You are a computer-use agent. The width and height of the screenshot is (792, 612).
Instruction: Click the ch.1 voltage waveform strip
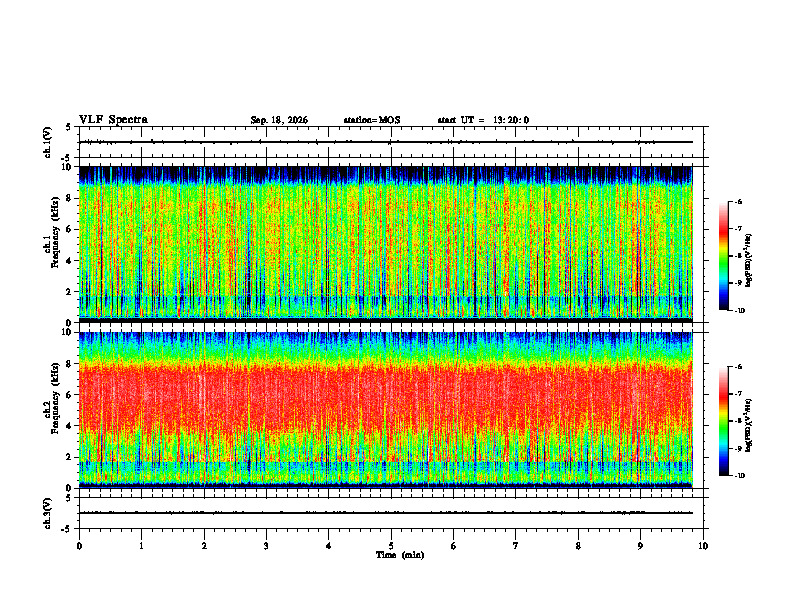385,142
